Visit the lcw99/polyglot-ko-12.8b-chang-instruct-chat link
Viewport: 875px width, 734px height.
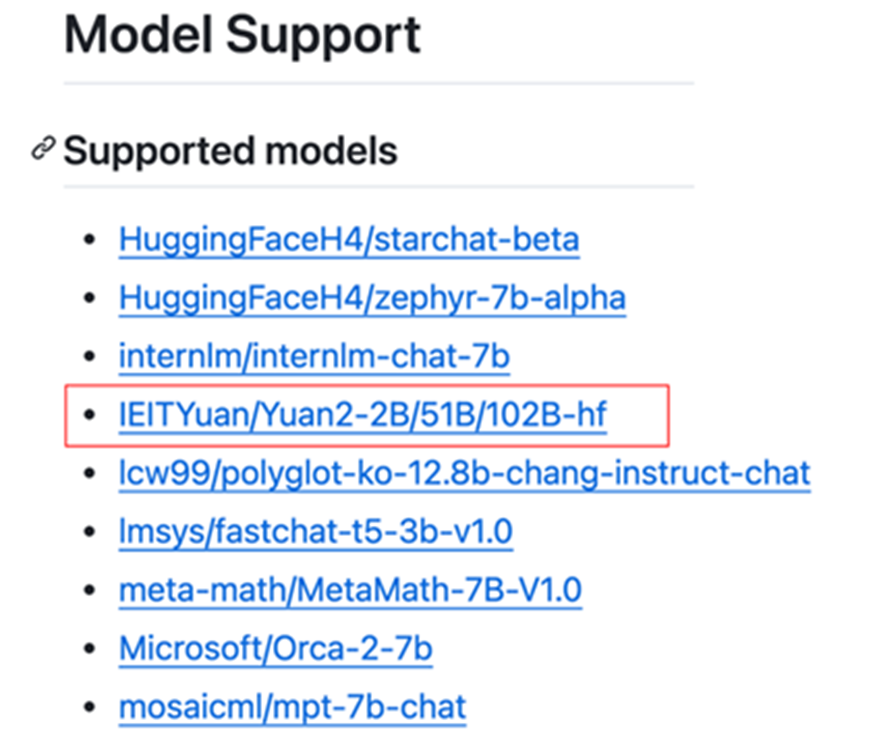click(464, 472)
